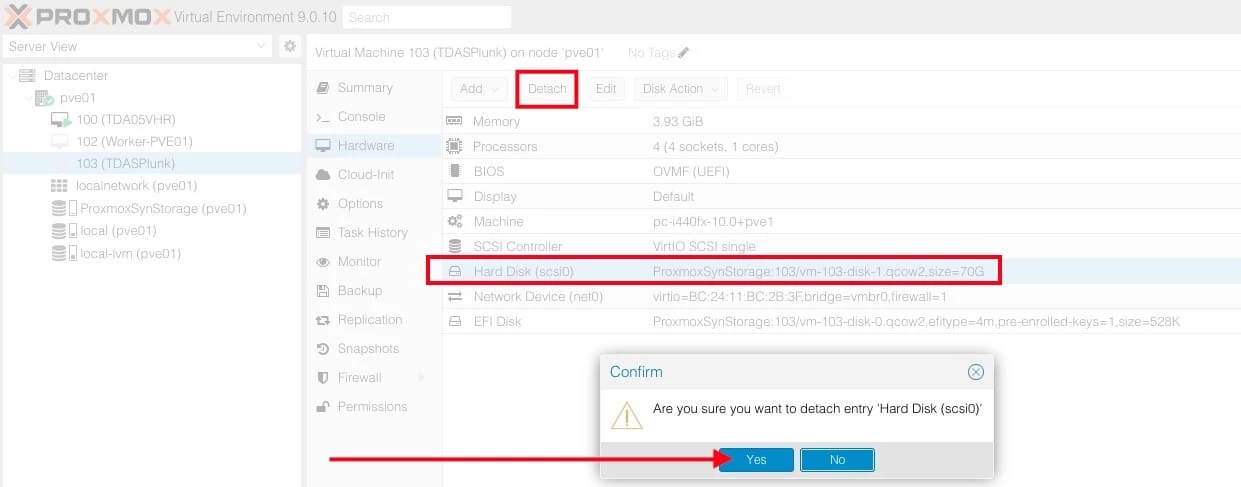Select pve01 node in tree
Viewport: 1241px width, 487px height.
[x=78, y=98]
